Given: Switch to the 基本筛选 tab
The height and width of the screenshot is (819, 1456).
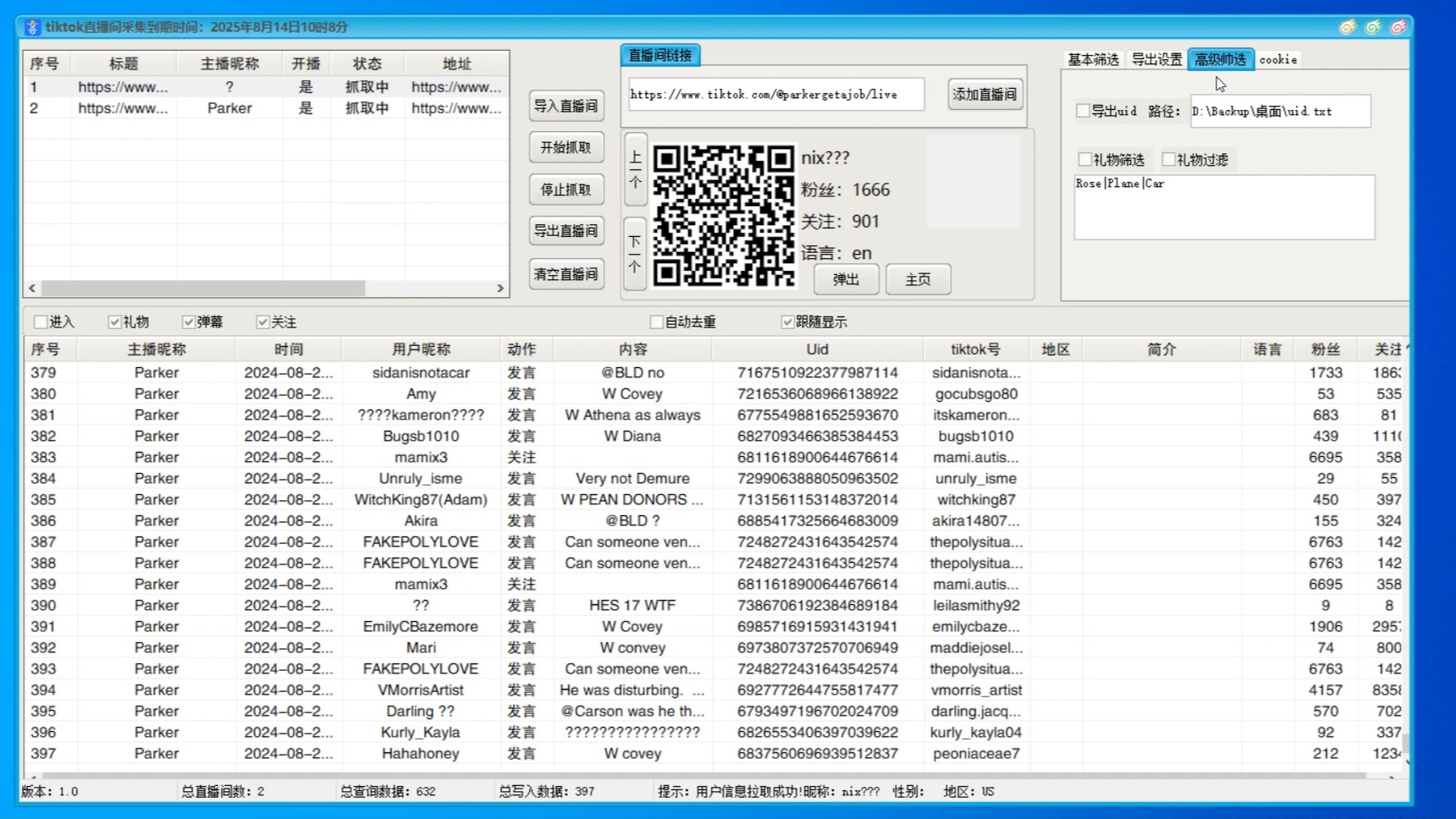Looking at the screenshot, I should (x=1093, y=59).
